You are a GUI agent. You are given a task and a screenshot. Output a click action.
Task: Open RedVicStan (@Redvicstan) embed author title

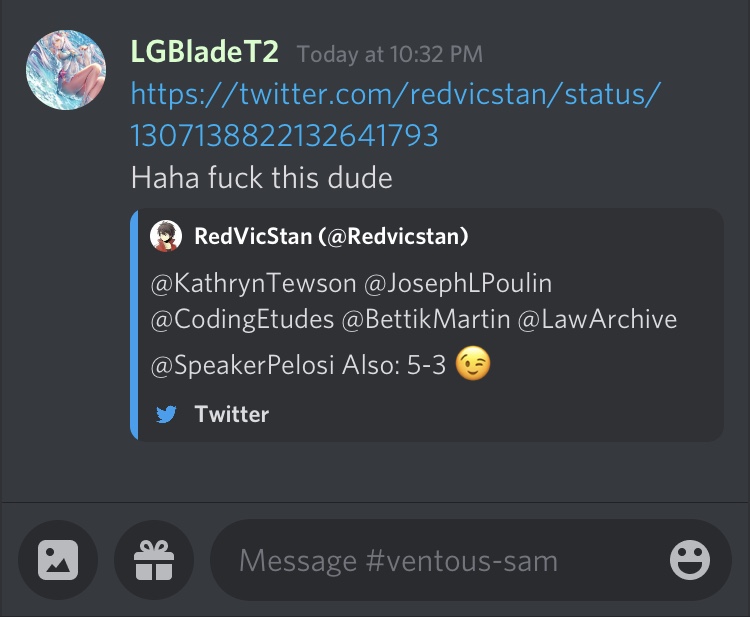click(x=331, y=236)
